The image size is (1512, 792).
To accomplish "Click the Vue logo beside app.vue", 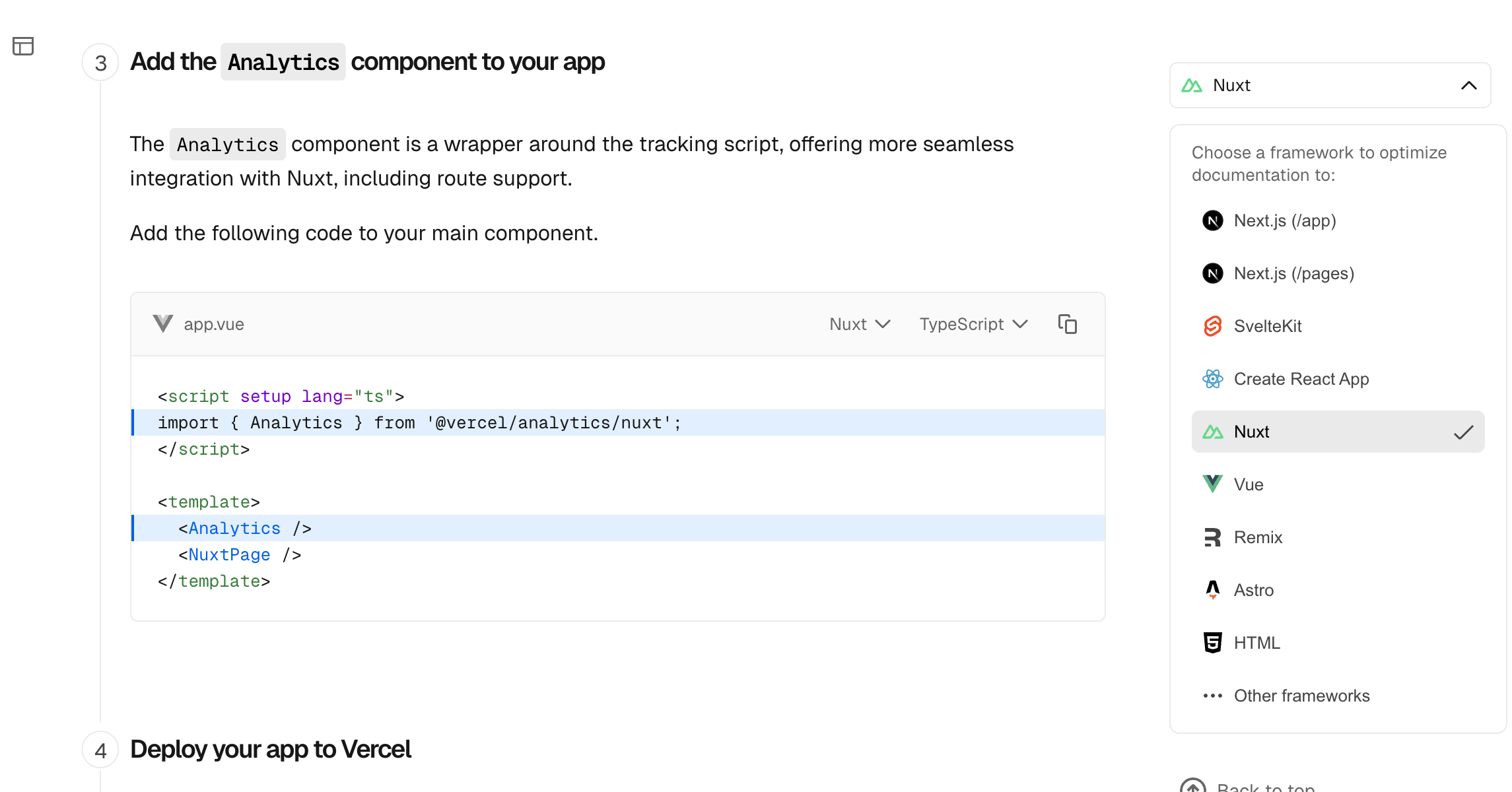I will click(162, 324).
